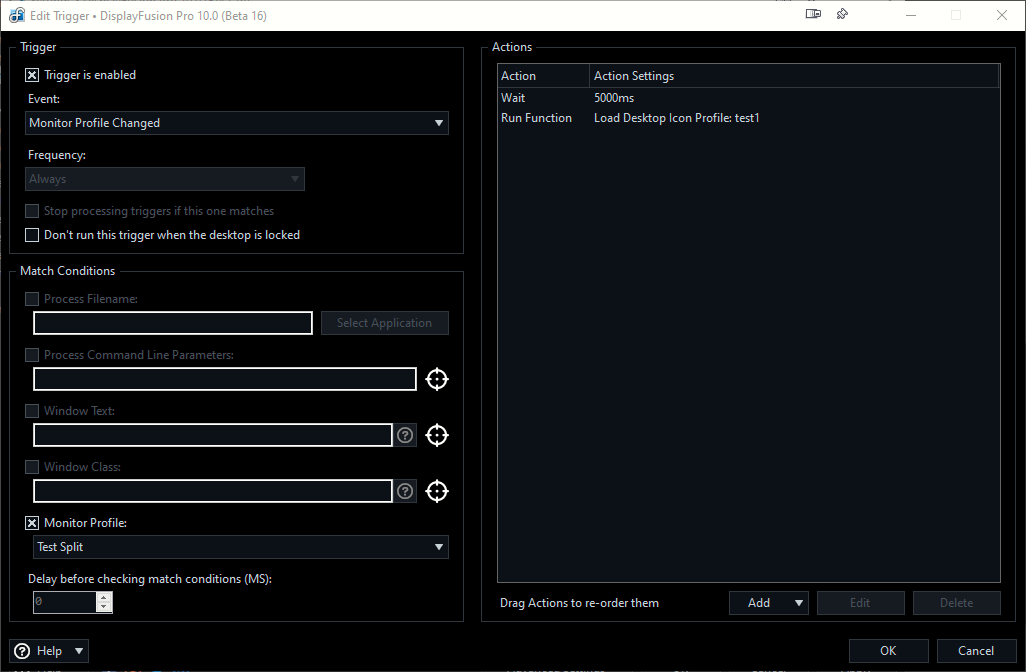
Task: Open the Help menu button
Action: 49,651
